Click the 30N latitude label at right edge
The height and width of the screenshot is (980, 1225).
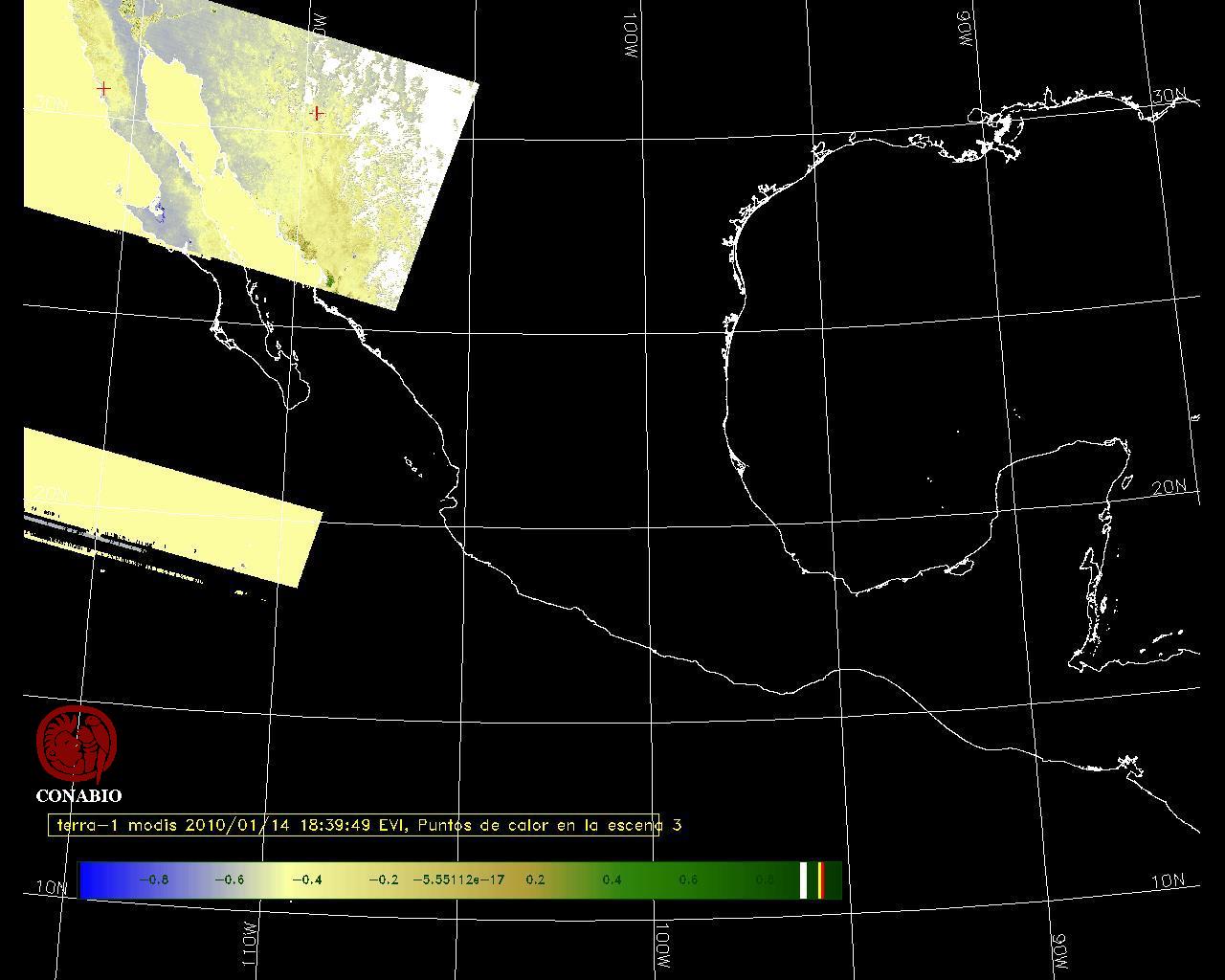pos(1169,97)
